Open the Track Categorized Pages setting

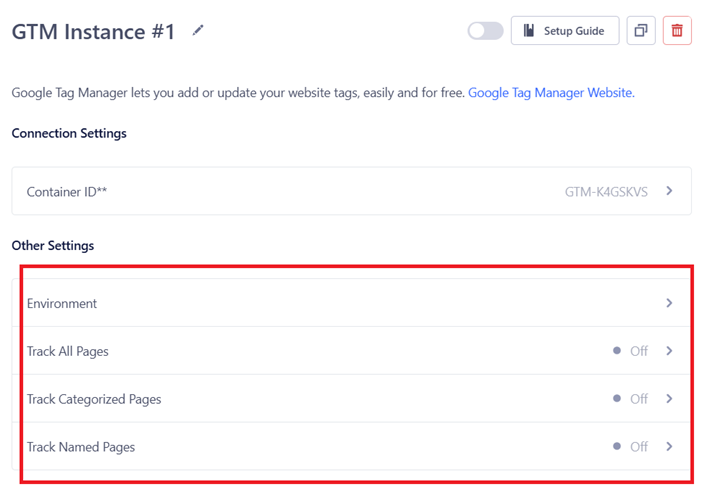(x=352, y=399)
